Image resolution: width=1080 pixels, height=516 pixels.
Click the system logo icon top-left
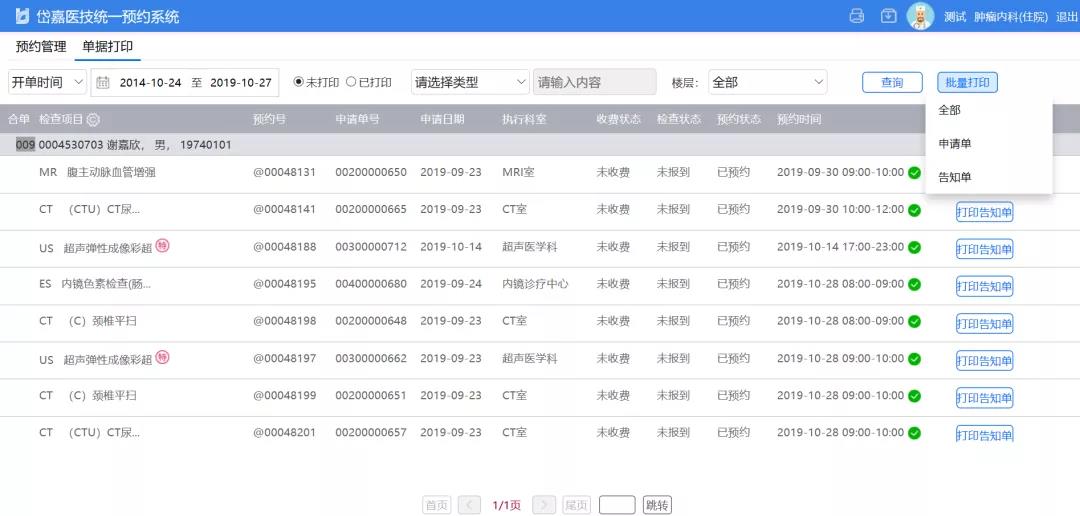[22, 17]
